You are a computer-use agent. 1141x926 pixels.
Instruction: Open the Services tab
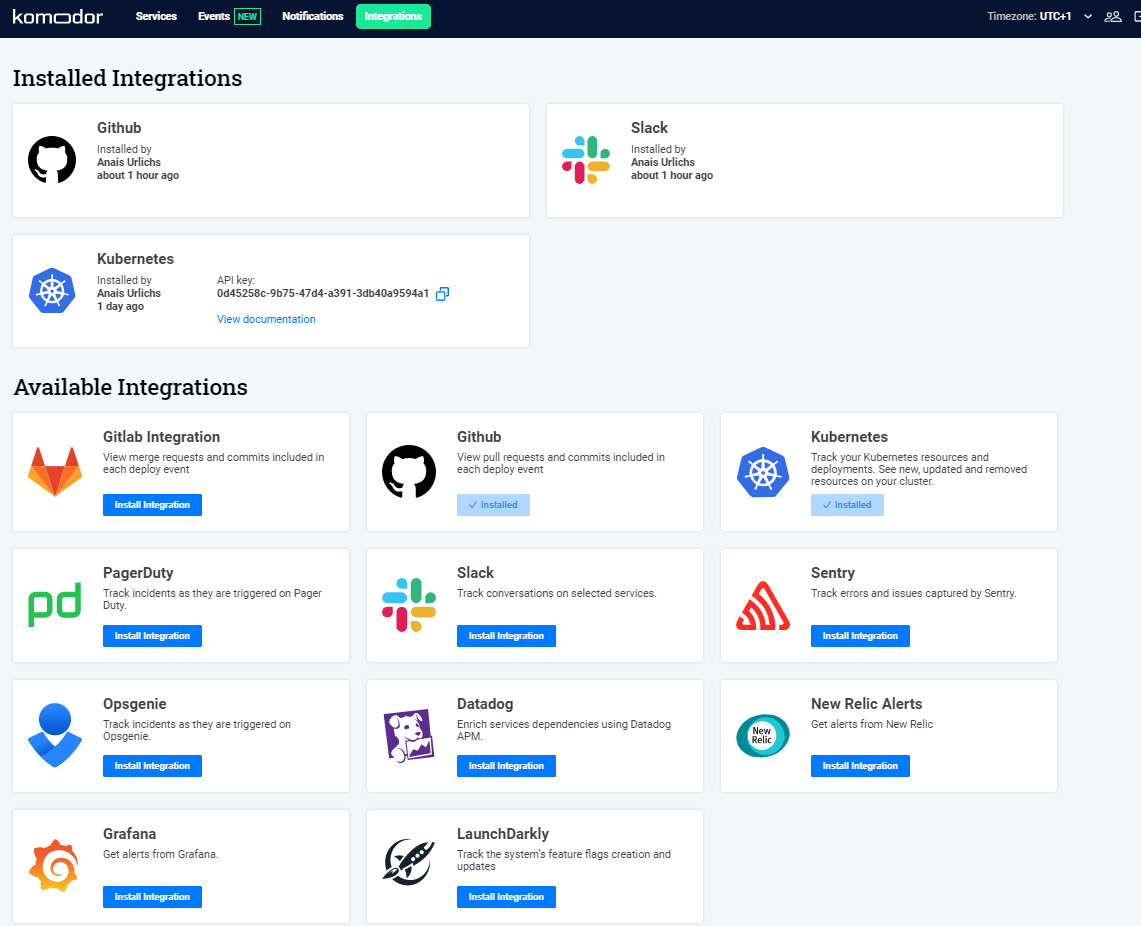pyautogui.click(x=156, y=16)
